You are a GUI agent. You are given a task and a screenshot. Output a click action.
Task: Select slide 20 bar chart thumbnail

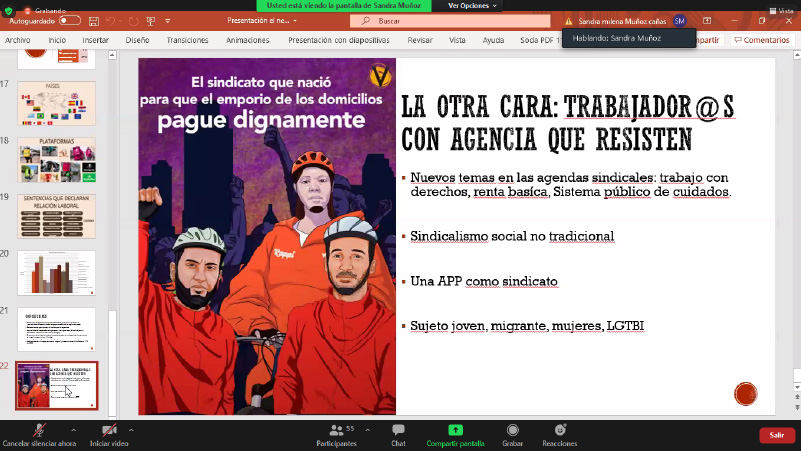click(56, 273)
